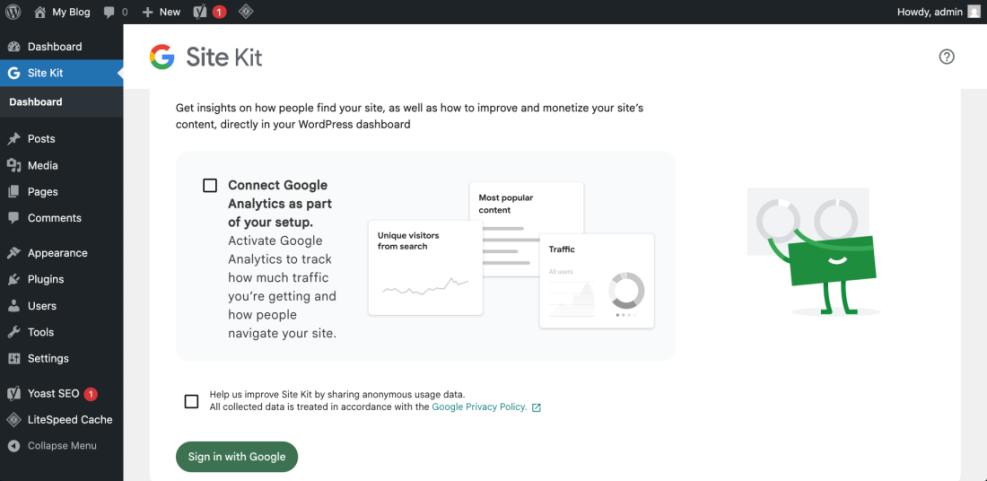Click the Unique visitors from search card

point(426,268)
